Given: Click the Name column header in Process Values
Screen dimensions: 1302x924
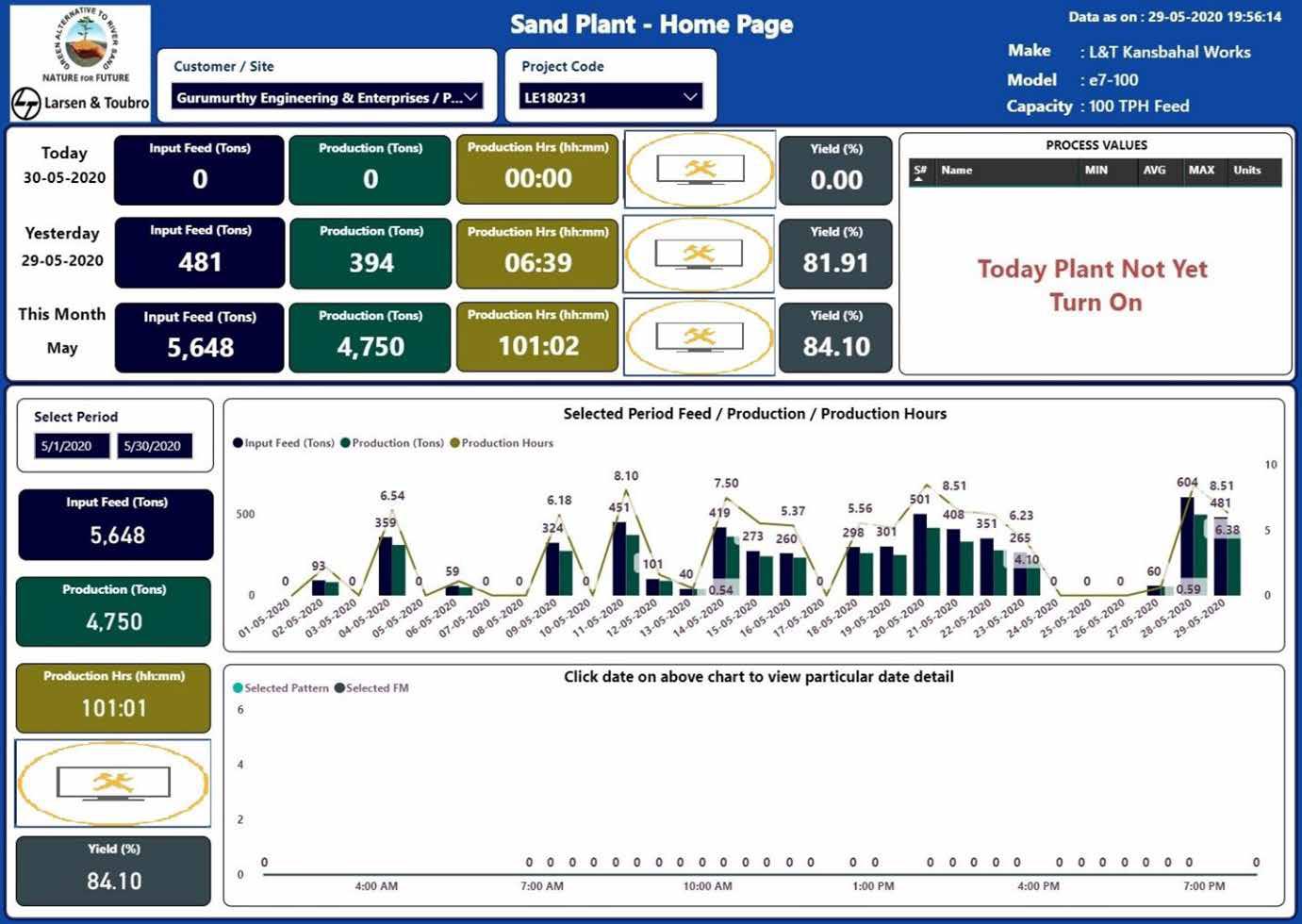Looking at the screenshot, I should click(956, 171).
